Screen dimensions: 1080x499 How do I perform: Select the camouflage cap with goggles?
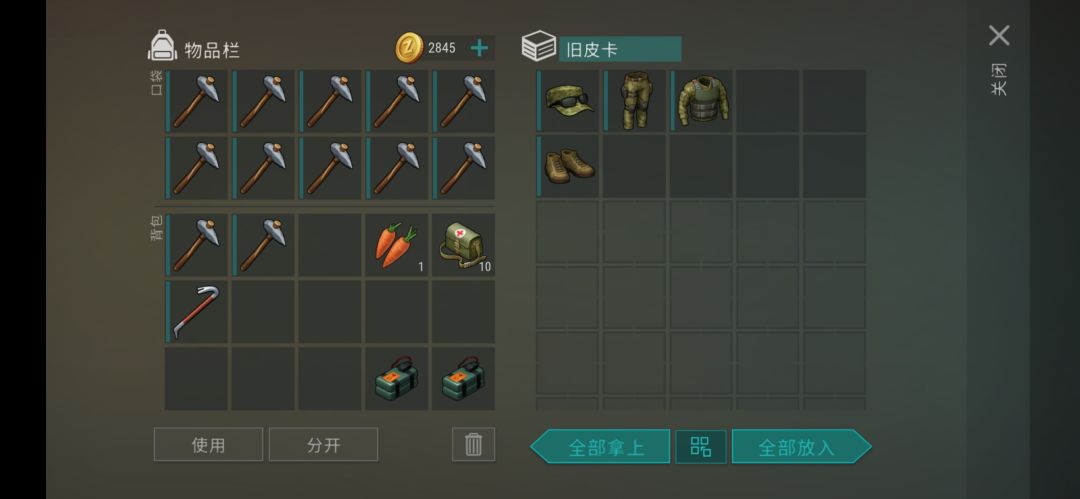568,101
